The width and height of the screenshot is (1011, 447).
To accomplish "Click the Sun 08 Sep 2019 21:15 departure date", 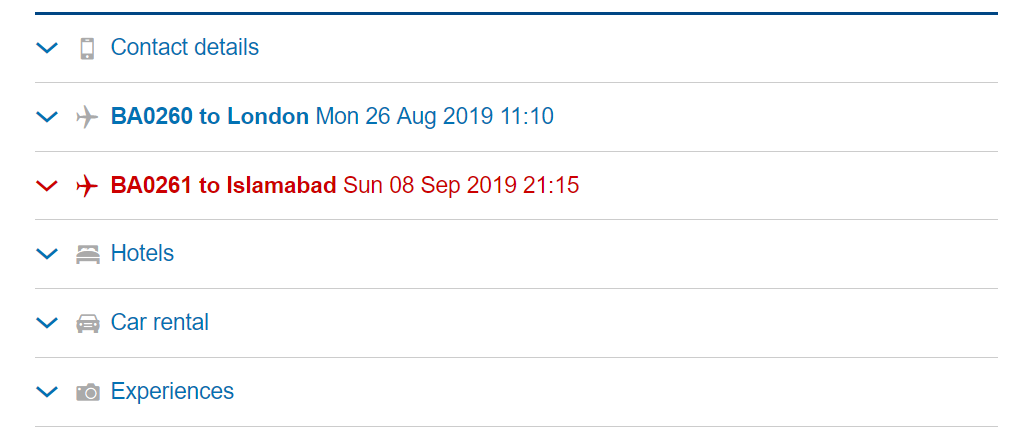I will [461, 185].
